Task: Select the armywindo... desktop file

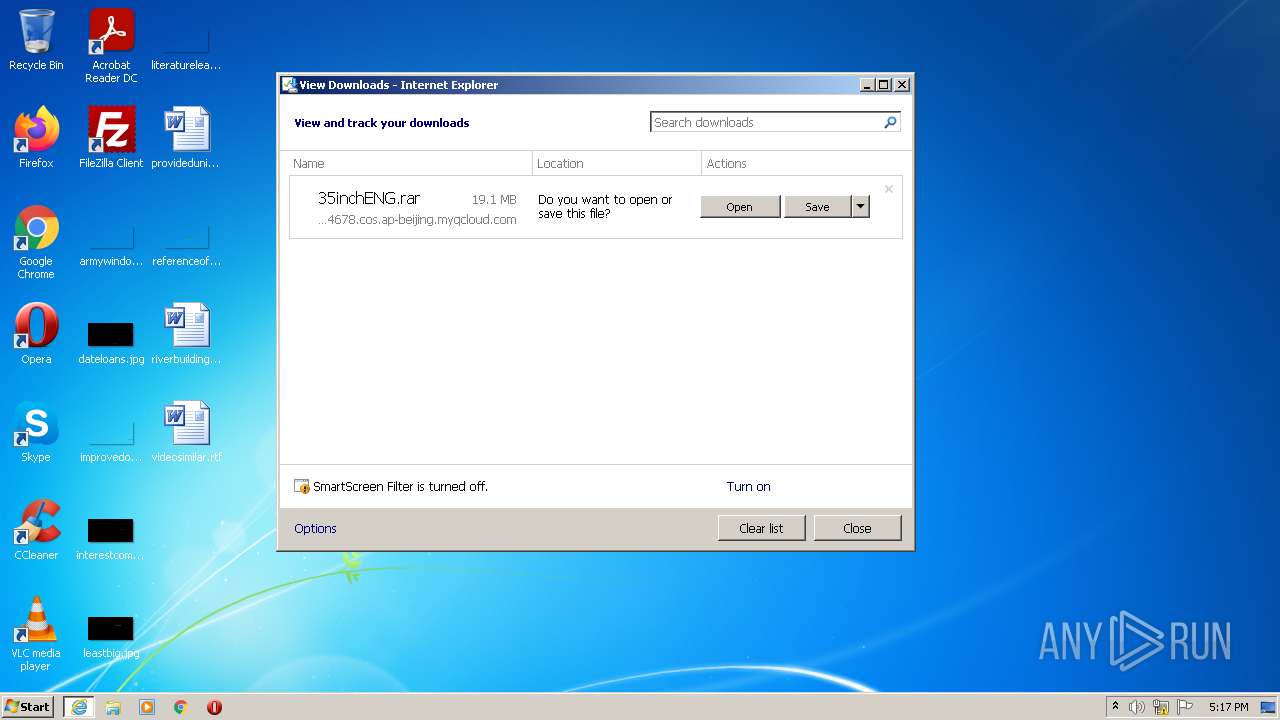Action: (x=111, y=242)
